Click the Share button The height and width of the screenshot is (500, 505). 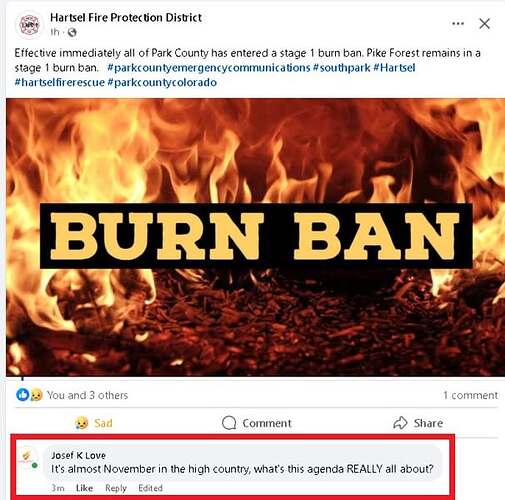[x=418, y=423]
